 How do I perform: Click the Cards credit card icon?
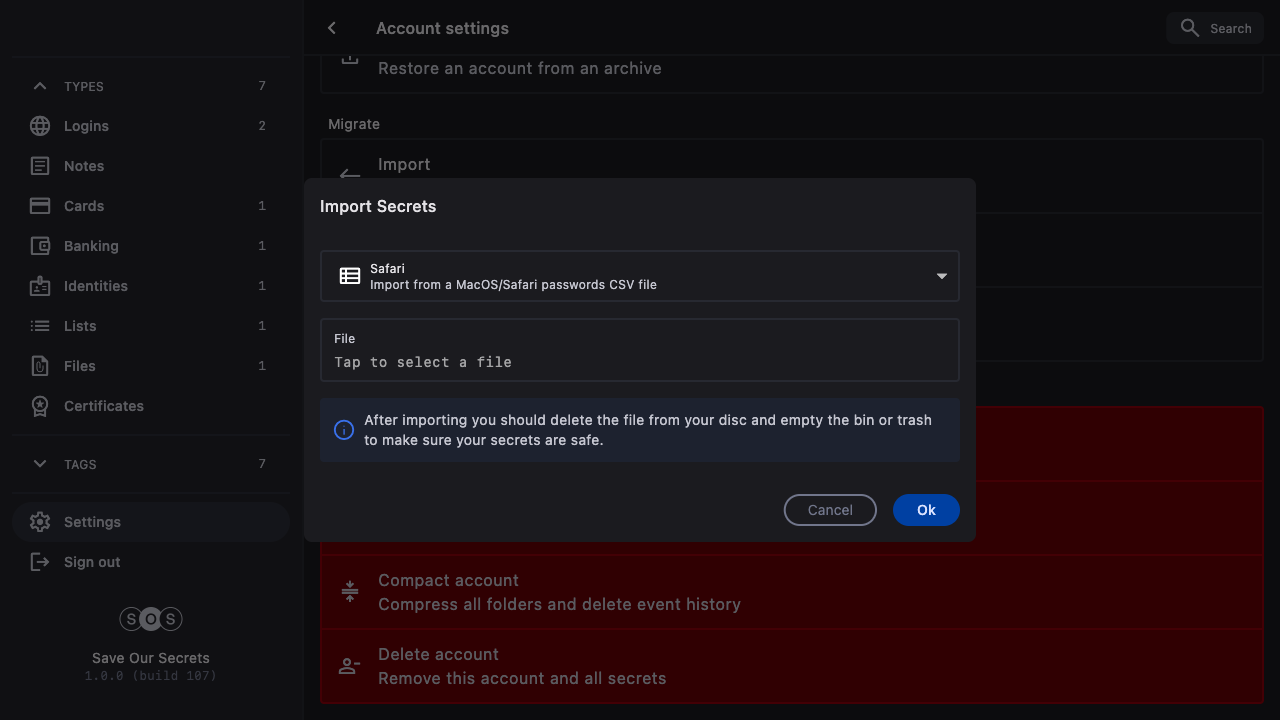tap(40, 206)
